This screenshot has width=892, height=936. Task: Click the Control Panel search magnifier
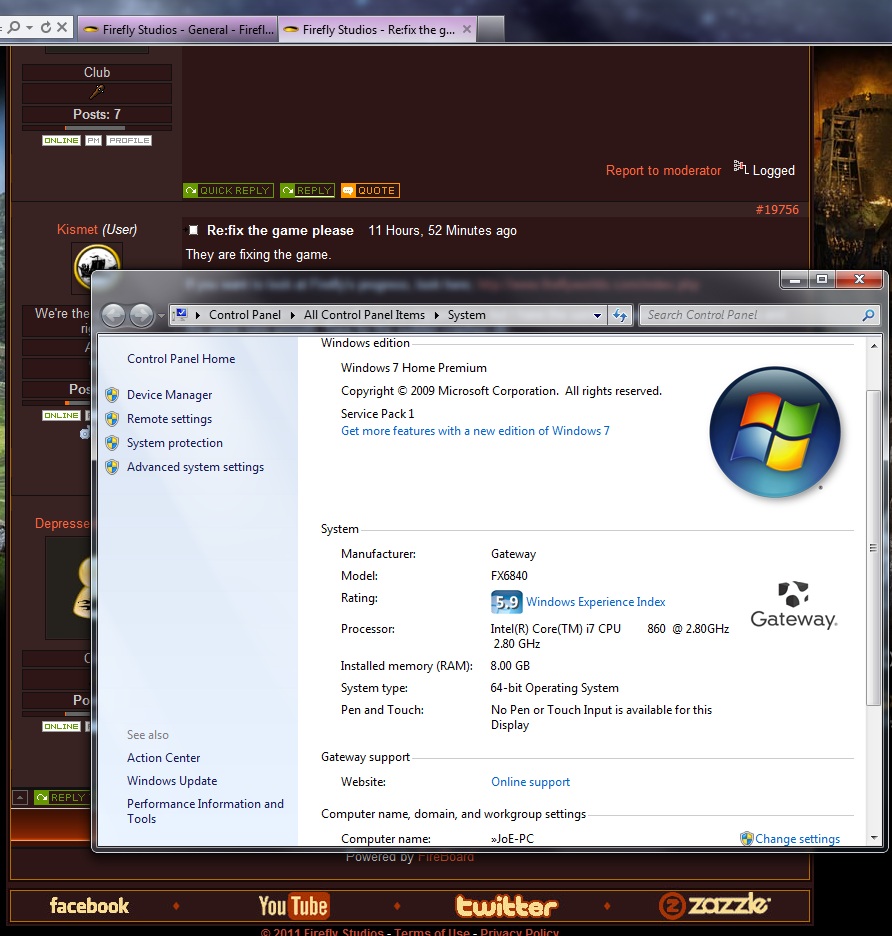[869, 315]
